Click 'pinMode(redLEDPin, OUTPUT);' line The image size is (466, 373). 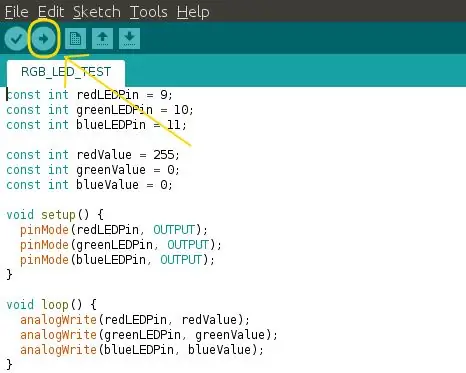(114, 230)
